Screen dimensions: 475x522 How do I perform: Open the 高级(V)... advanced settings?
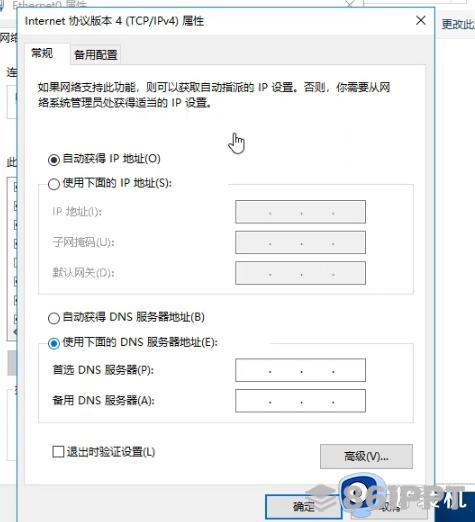[366, 456]
